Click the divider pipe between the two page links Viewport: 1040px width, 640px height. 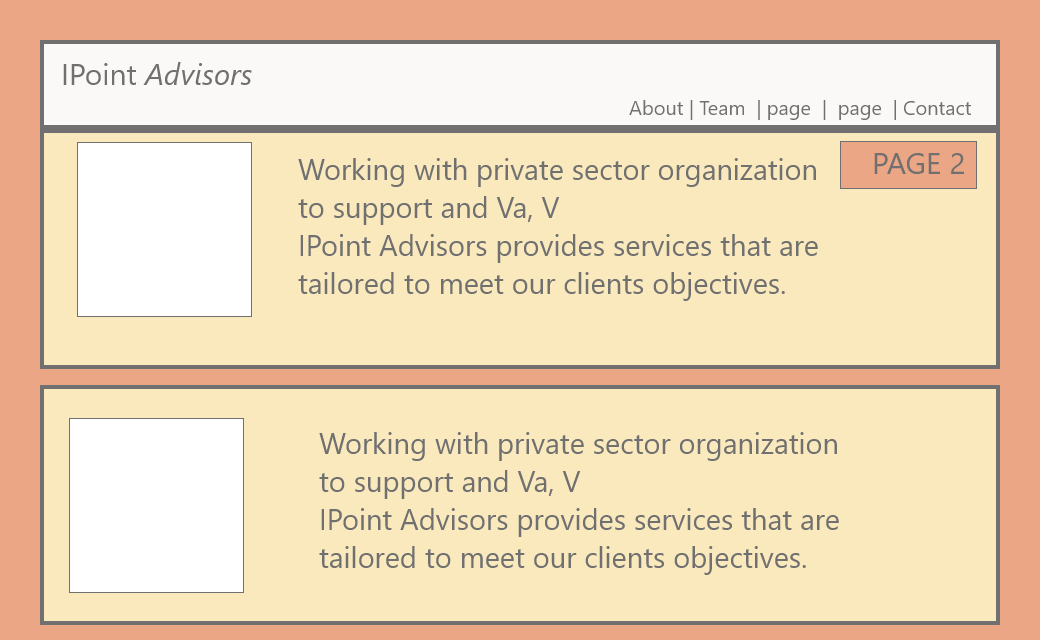click(x=824, y=109)
